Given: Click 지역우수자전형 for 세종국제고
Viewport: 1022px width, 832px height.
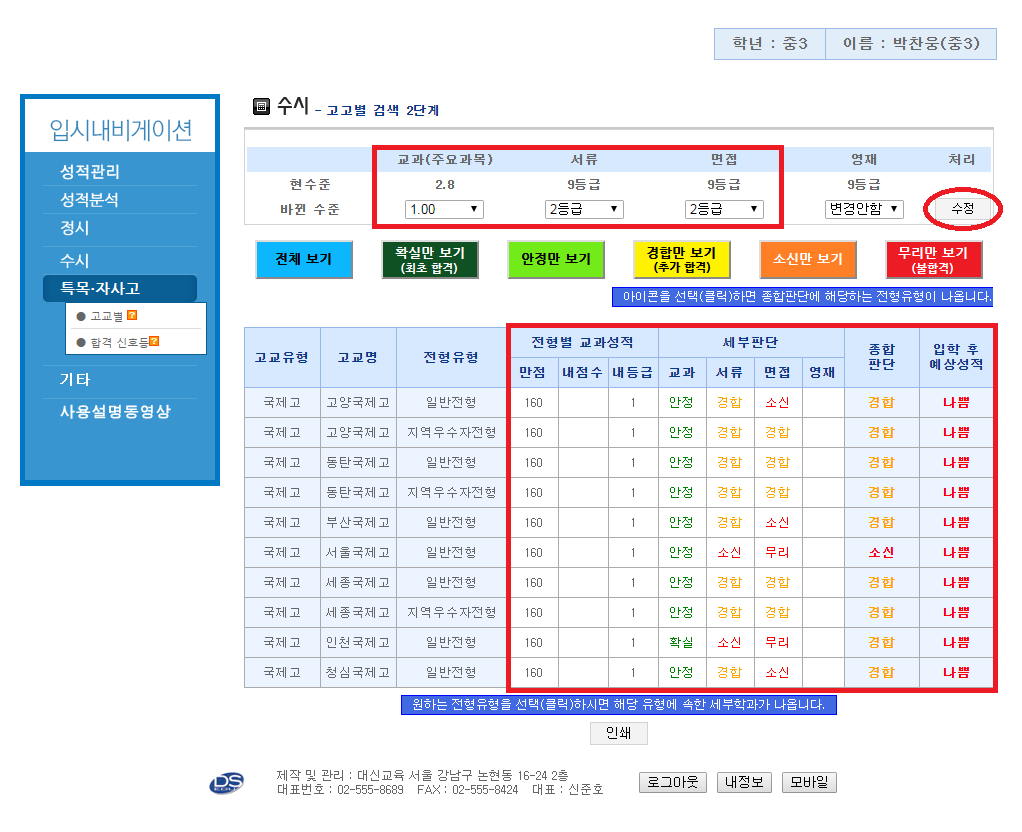Looking at the screenshot, I should point(452,612).
